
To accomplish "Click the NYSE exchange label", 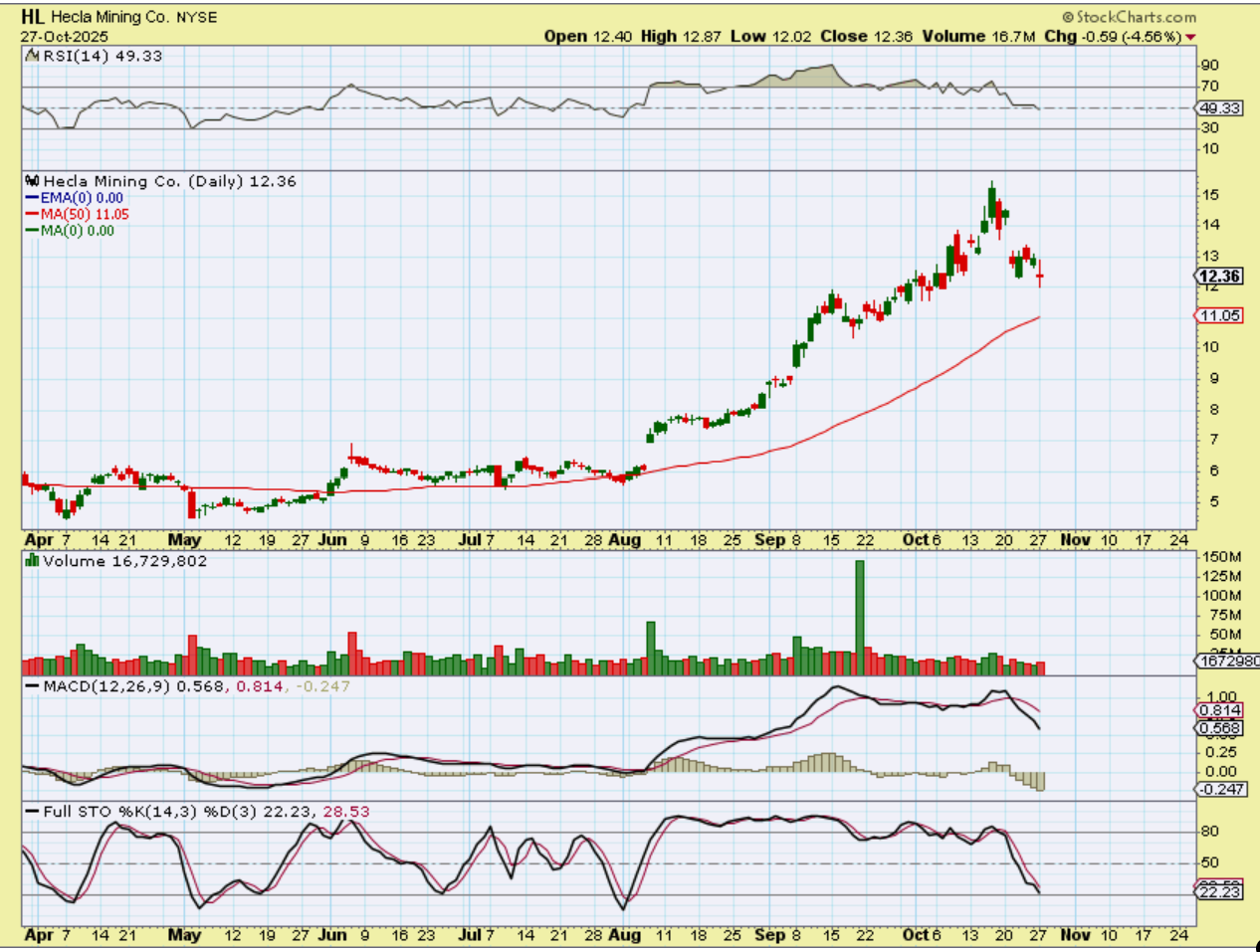I will (x=196, y=18).
